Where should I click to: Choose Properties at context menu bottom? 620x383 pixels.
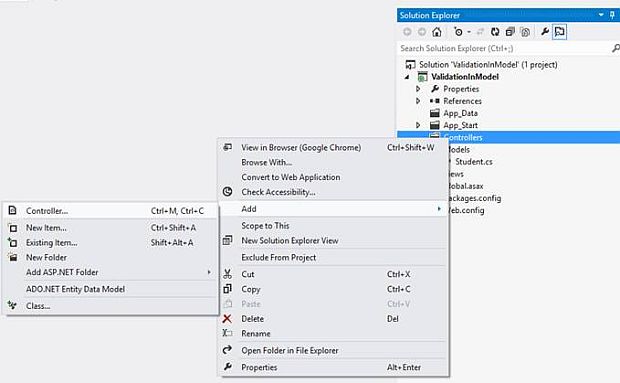(333, 367)
